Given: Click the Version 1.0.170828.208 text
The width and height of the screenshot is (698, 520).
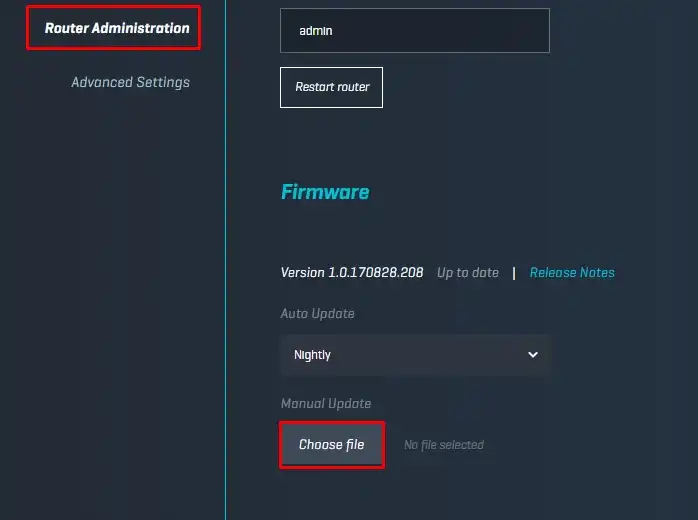Looking at the screenshot, I should [x=352, y=272].
